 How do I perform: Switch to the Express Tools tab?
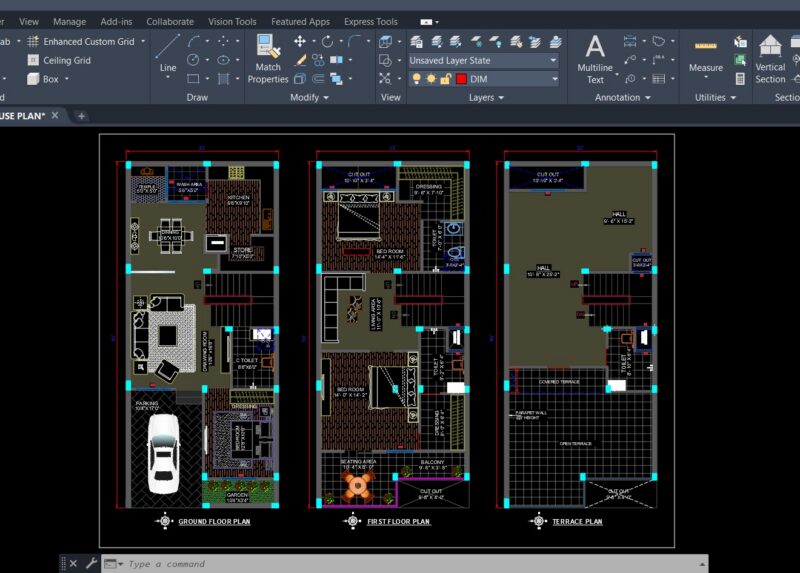pos(370,22)
